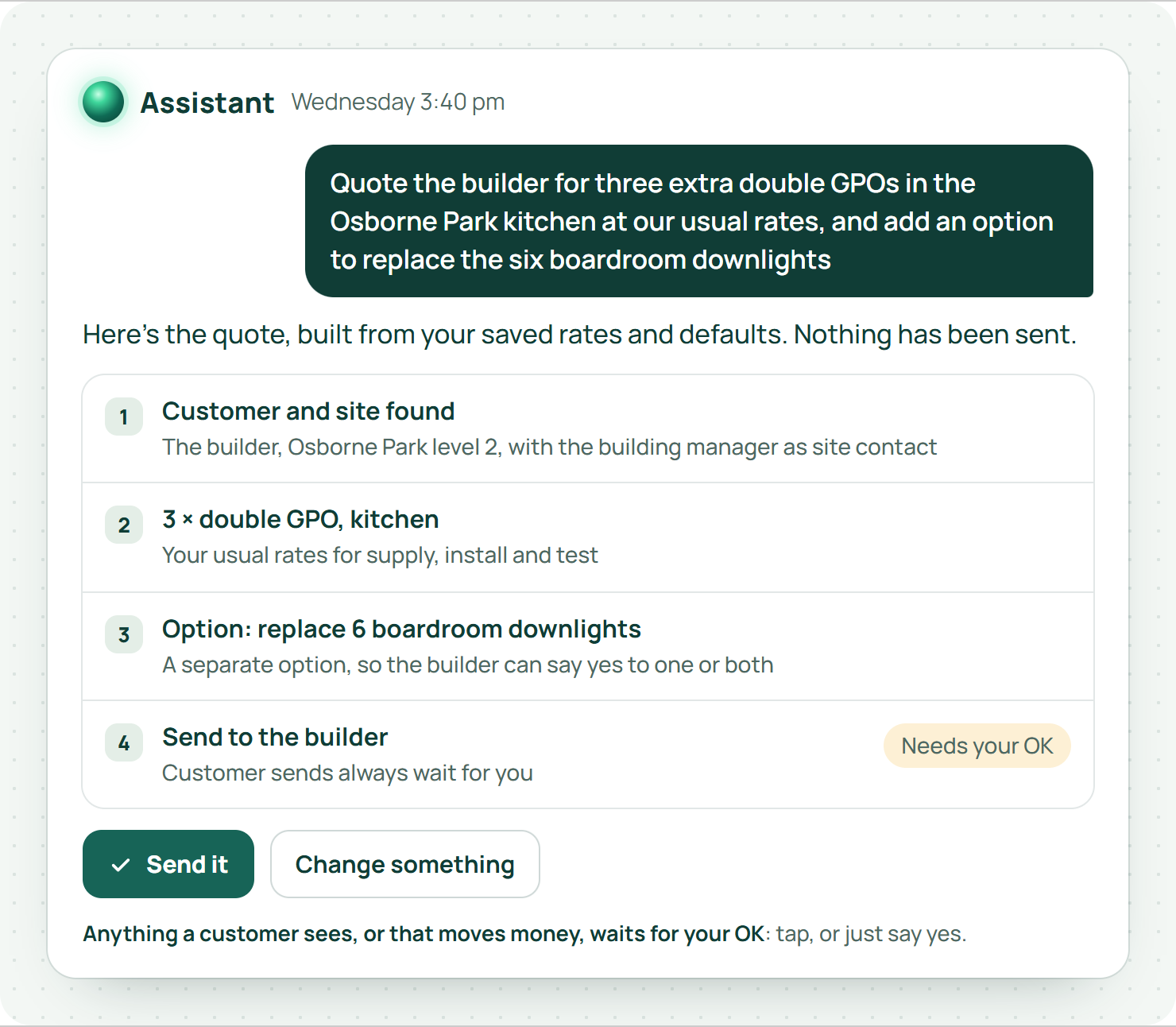The width and height of the screenshot is (1176, 1027).
Task: Click the '3 × double GPO, kitchen' heading
Action: pos(300,519)
